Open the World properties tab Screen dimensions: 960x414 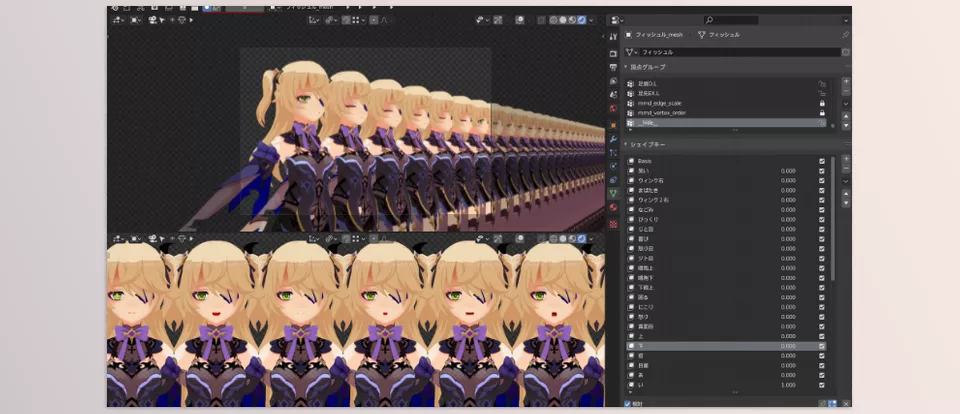click(x=613, y=108)
